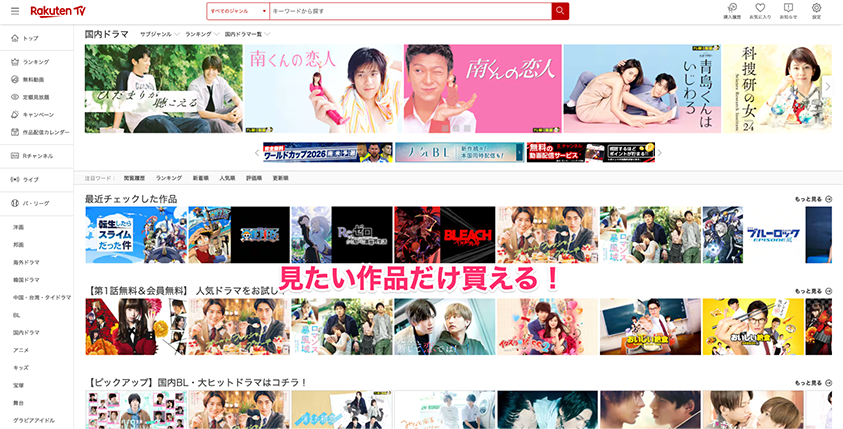Open ブルーロック thumbnail in recent works
The width and height of the screenshot is (843, 429).
[753, 235]
